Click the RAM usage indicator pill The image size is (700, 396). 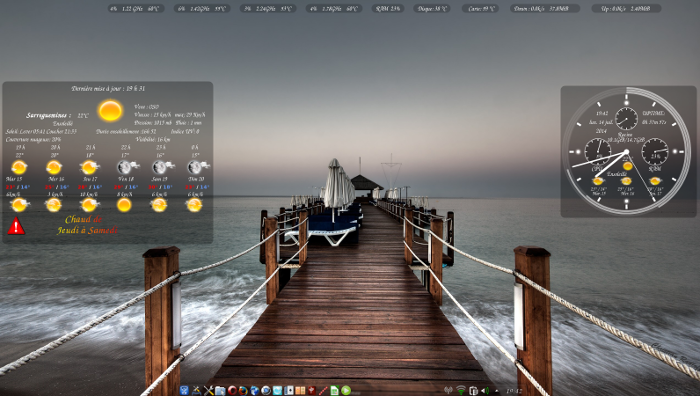tap(388, 8)
